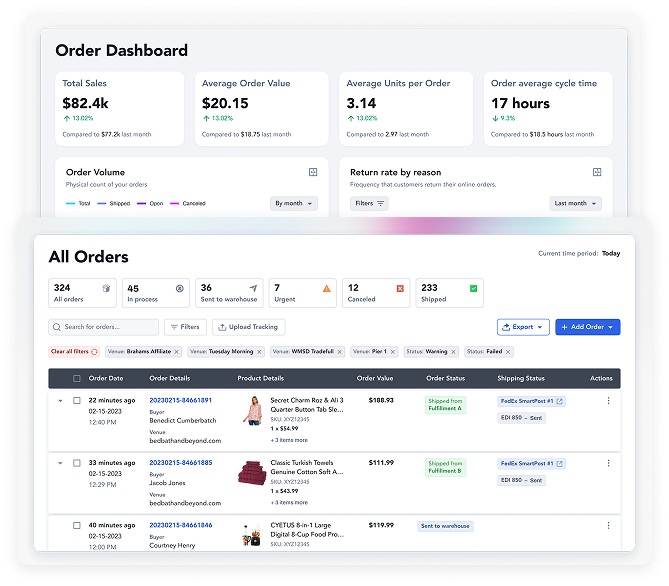Click the Upload Tracking button

[x=248, y=327]
